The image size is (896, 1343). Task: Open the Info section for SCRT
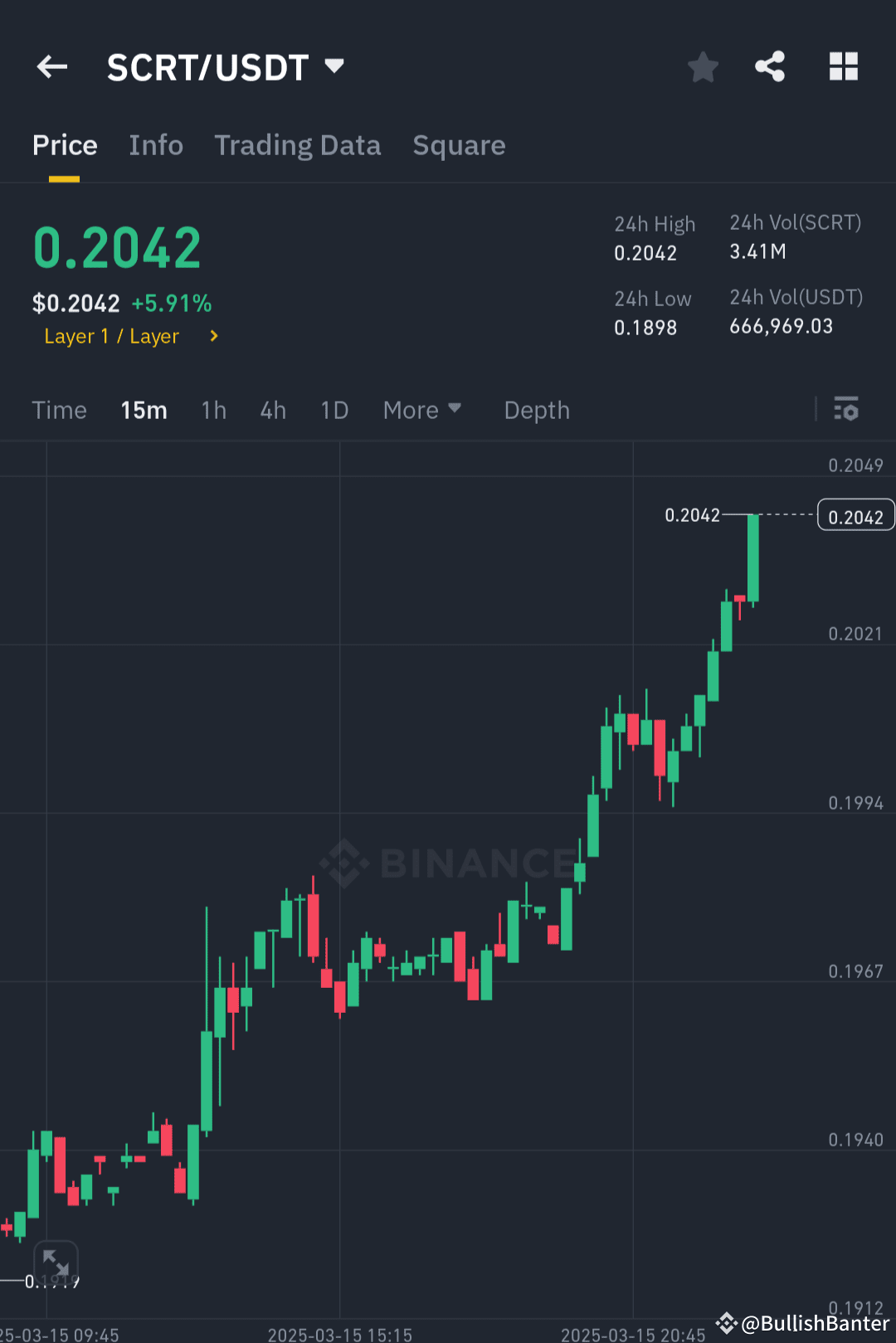pos(156,144)
